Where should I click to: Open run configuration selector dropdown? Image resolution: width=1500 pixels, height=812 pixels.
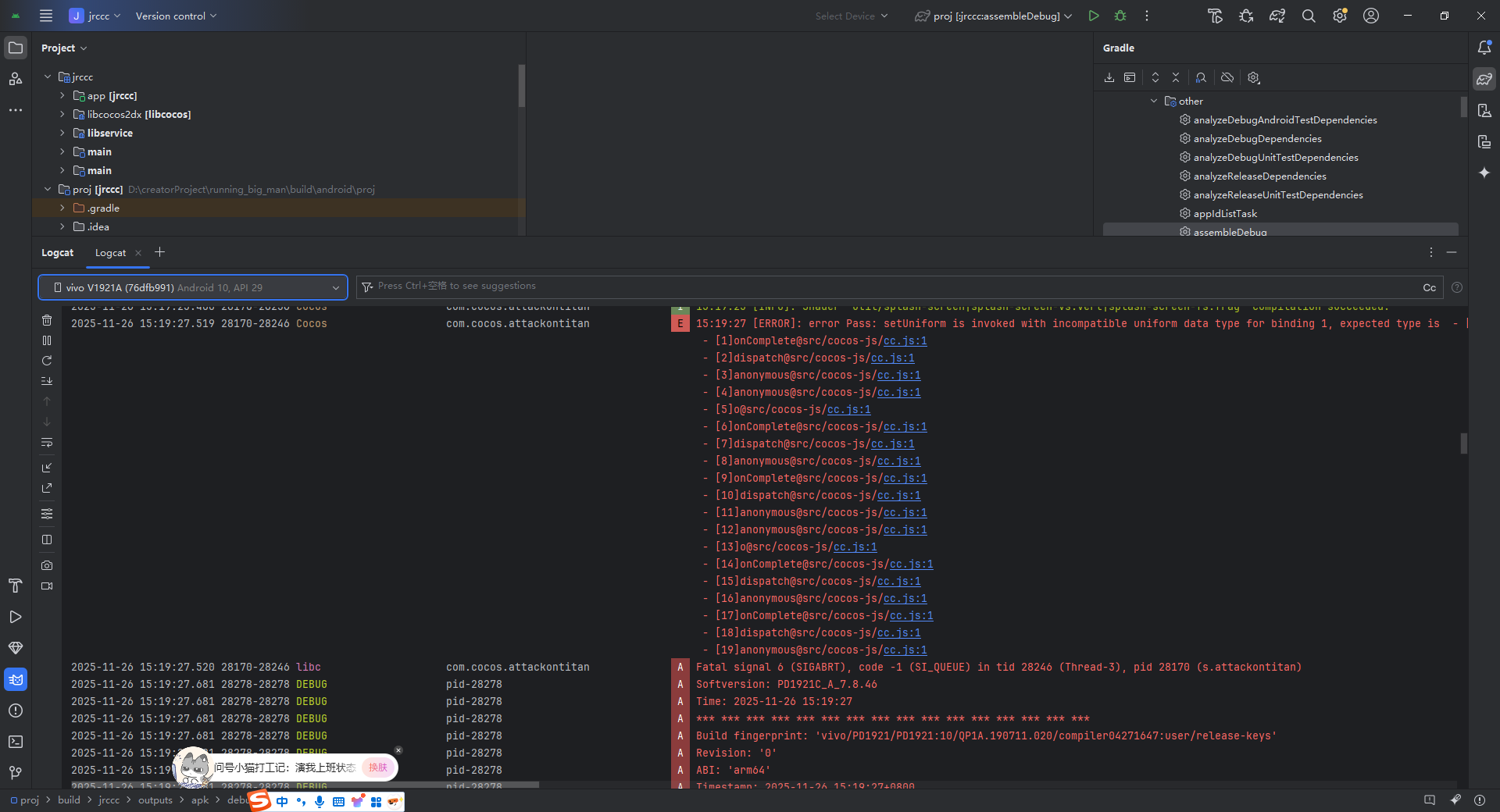(x=994, y=16)
